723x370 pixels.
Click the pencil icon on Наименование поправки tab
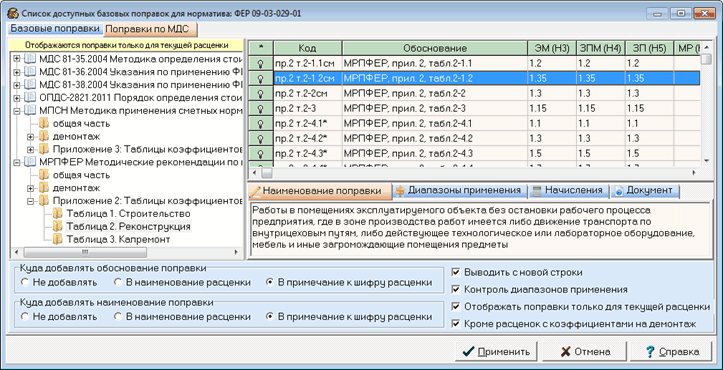[x=256, y=191]
